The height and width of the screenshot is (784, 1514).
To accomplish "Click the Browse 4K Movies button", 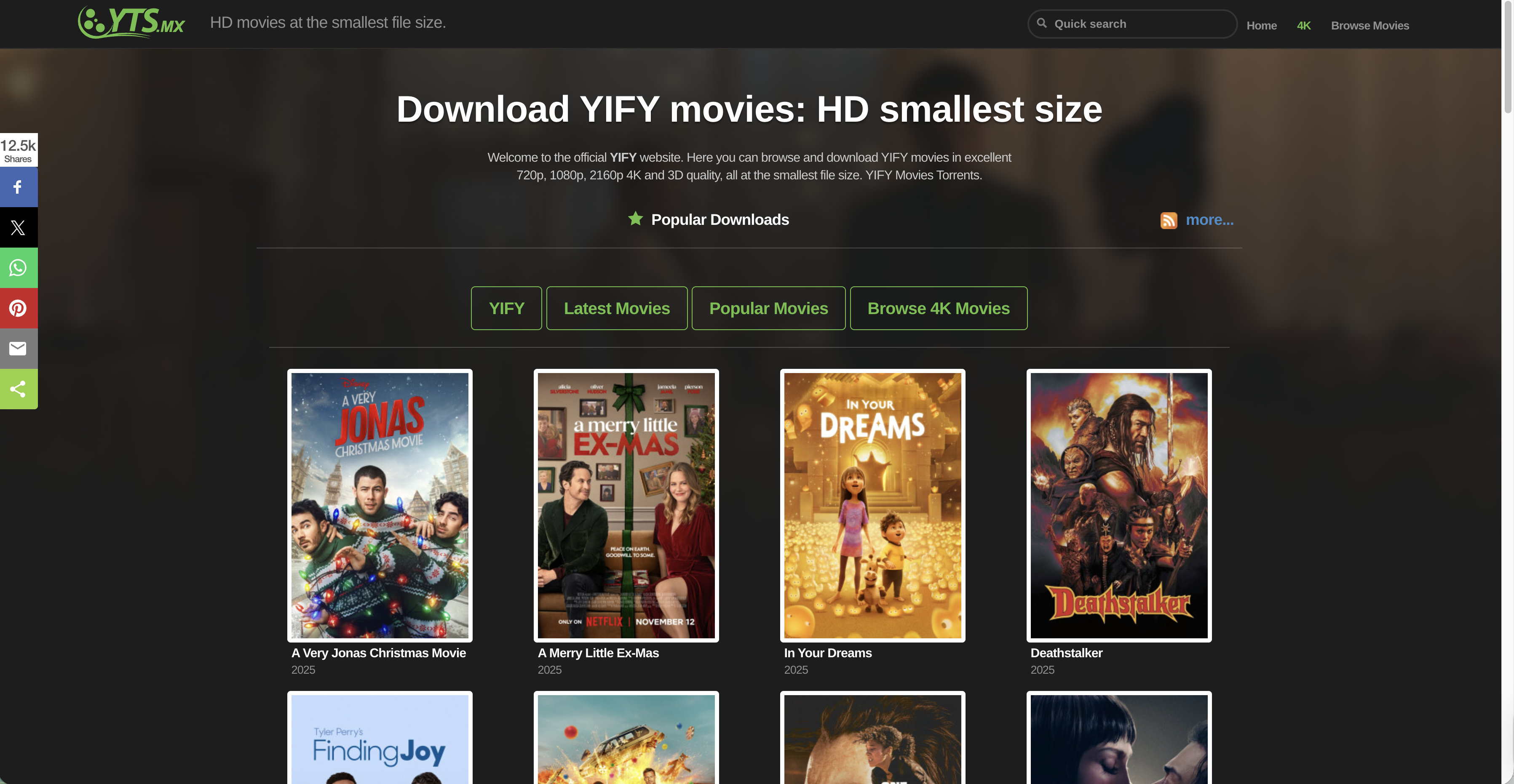I will [x=938, y=308].
